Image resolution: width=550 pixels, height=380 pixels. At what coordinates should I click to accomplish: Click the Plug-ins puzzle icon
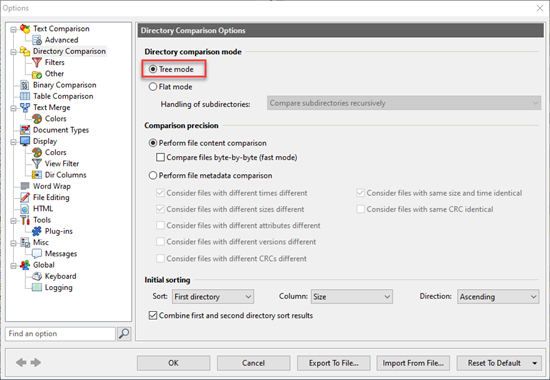(37, 231)
